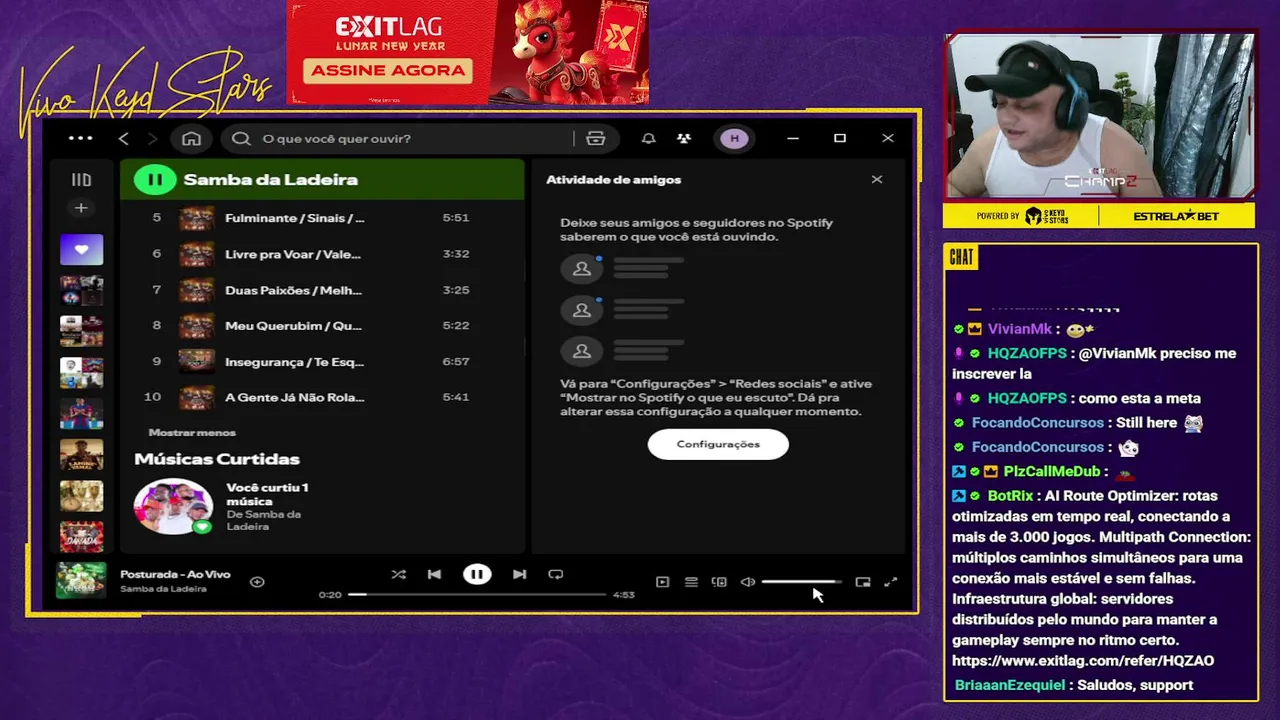Go back with the left arrow
1280x720 pixels.
pos(123,138)
